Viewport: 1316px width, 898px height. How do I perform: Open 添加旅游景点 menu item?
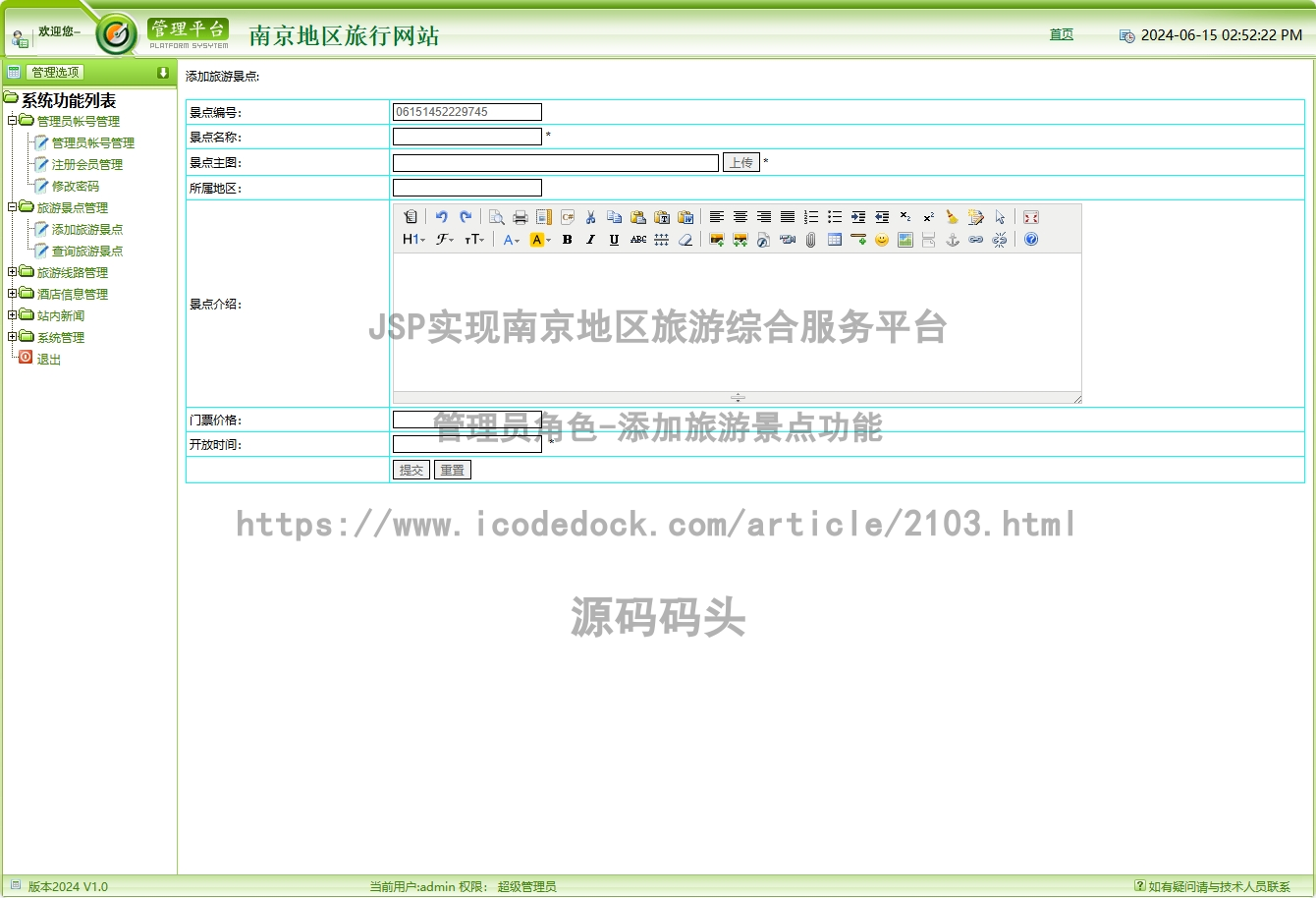(87, 230)
